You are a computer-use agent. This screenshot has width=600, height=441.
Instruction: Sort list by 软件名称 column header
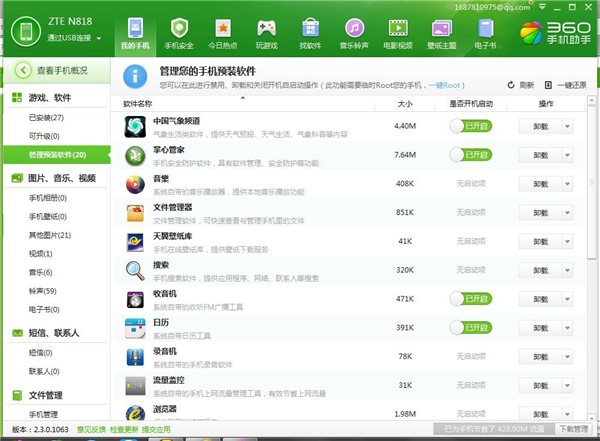(137, 104)
